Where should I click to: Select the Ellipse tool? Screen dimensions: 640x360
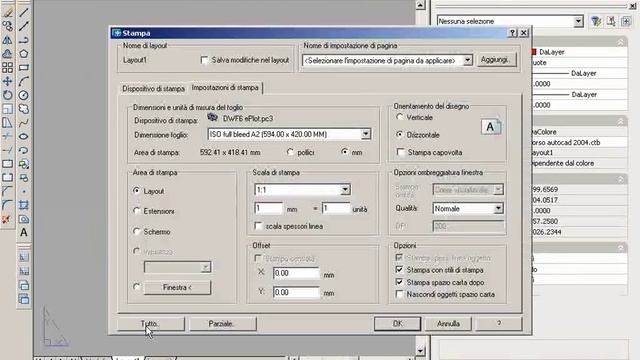tap(24, 136)
